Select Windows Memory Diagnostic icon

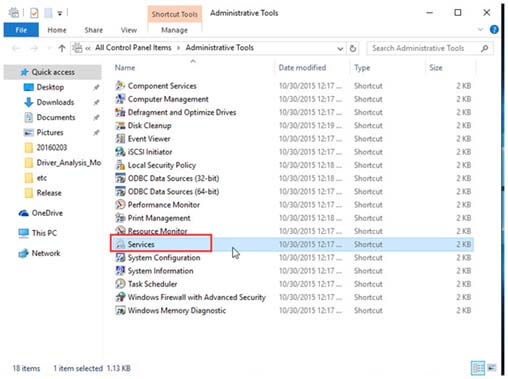point(120,310)
